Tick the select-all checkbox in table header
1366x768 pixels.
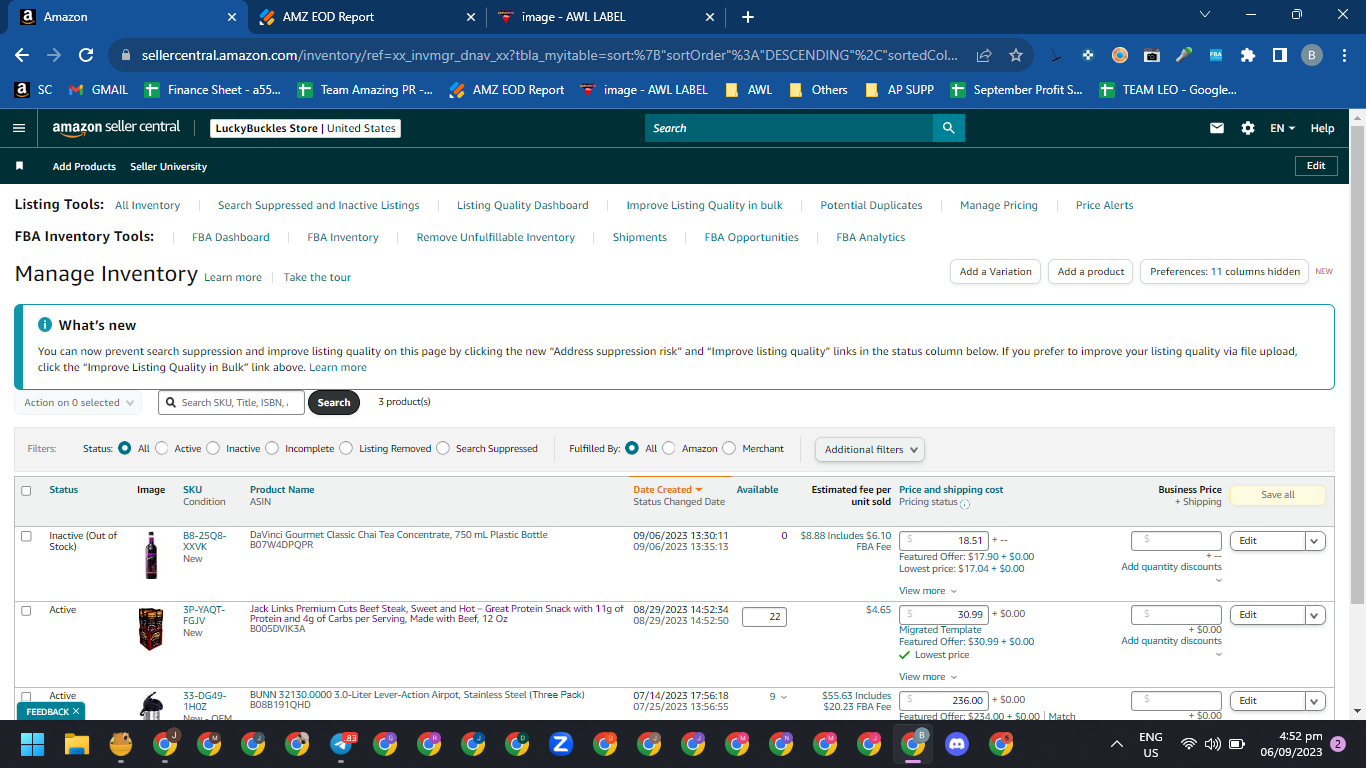pyautogui.click(x=26, y=491)
